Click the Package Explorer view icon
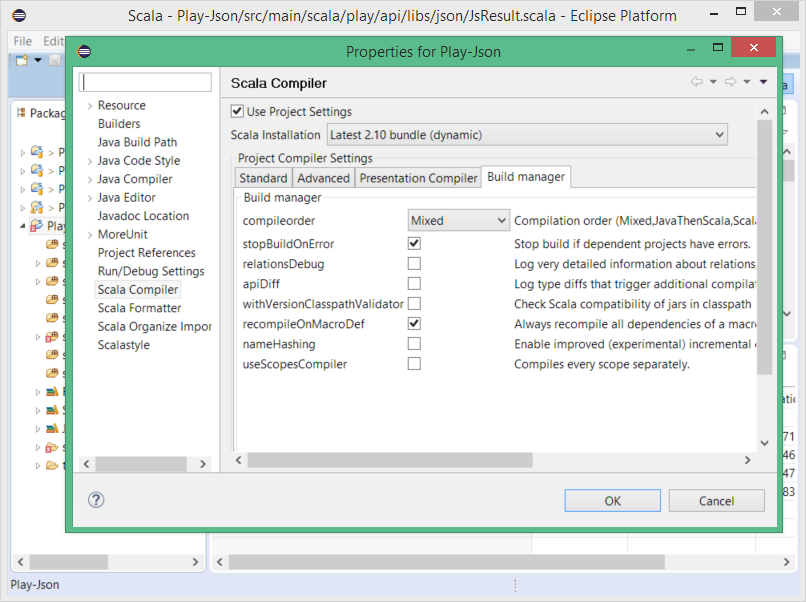The height and width of the screenshot is (602, 806). [x=21, y=113]
